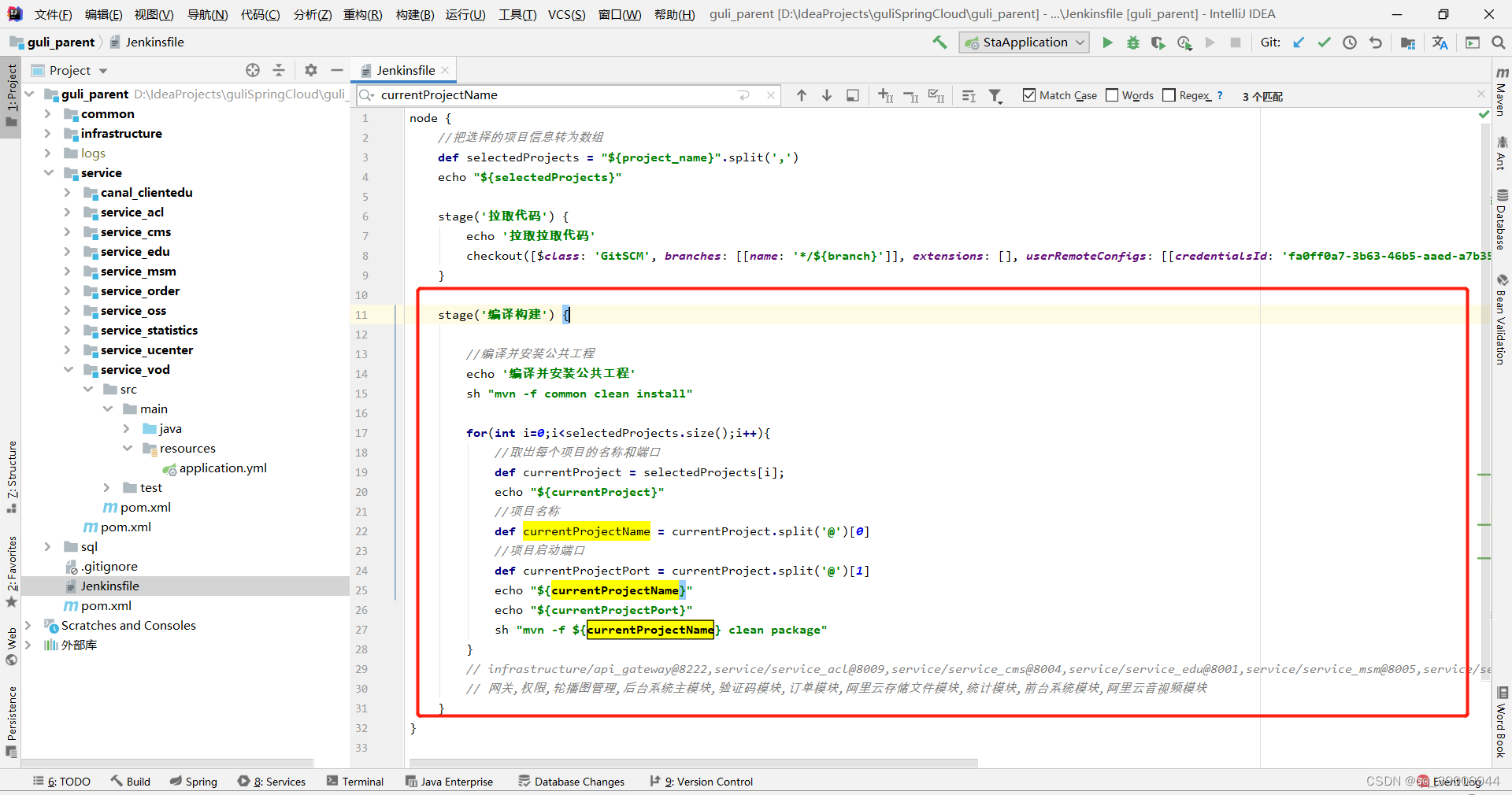Image resolution: width=1512 pixels, height=795 pixels.
Task: Open Spring tool window
Action: pyautogui.click(x=194, y=782)
